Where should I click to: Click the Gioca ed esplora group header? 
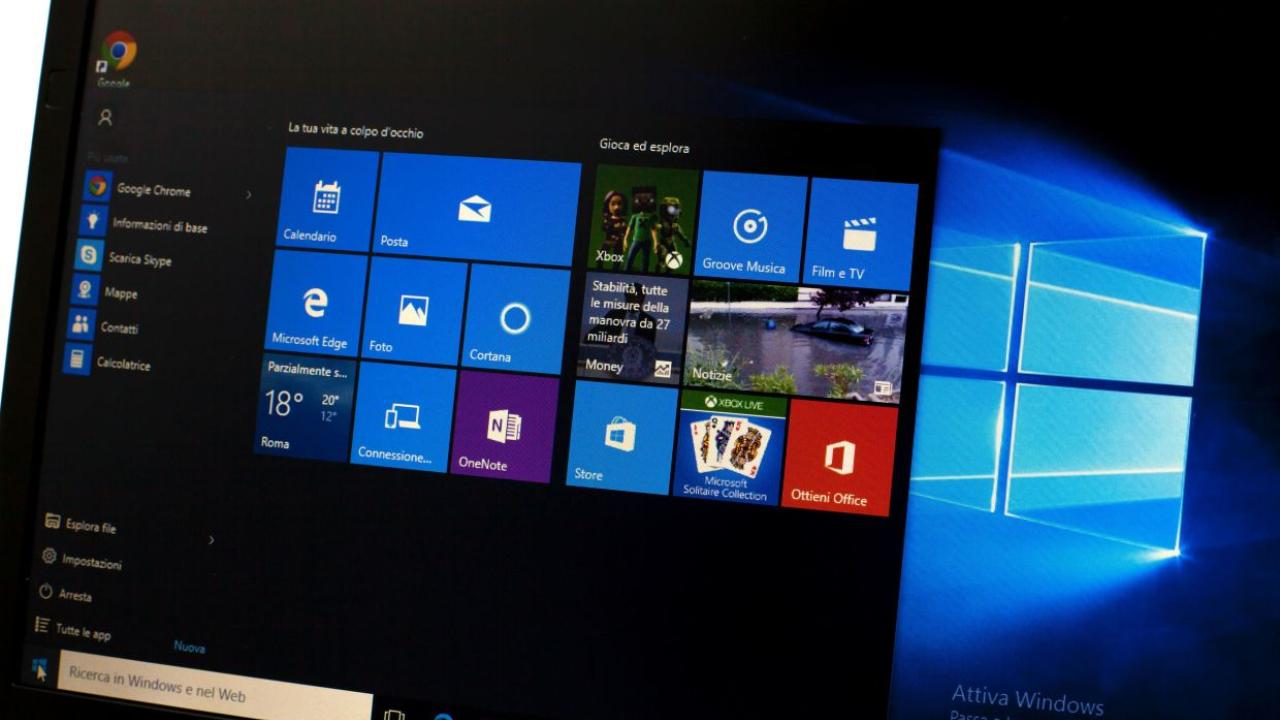[644, 146]
